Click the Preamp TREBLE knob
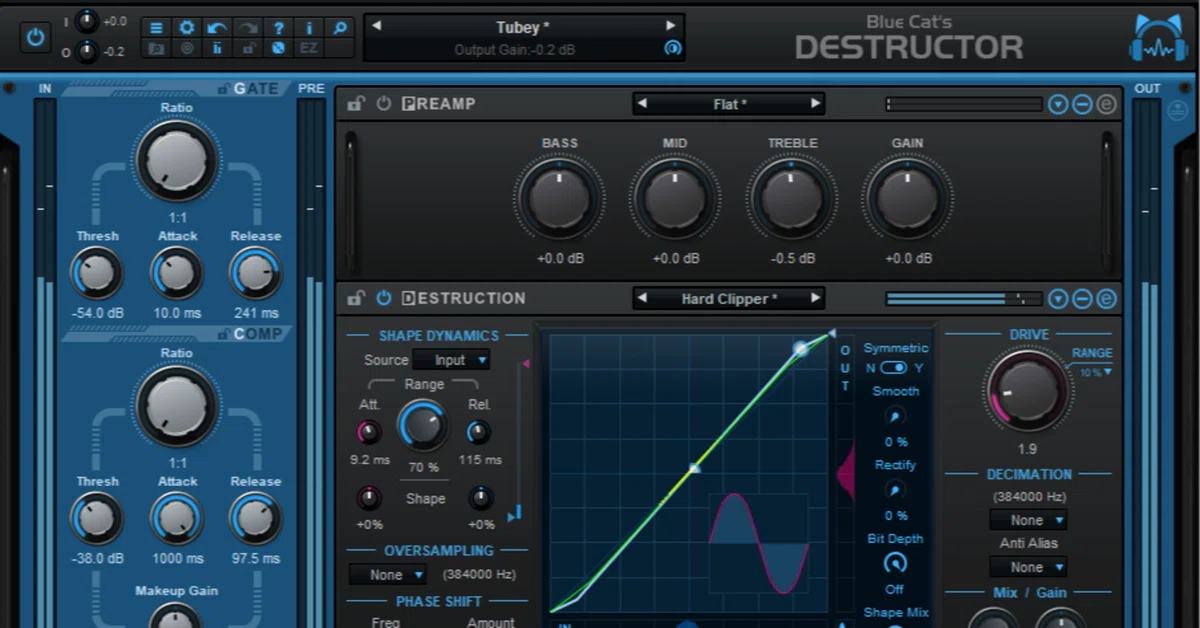 (793, 200)
